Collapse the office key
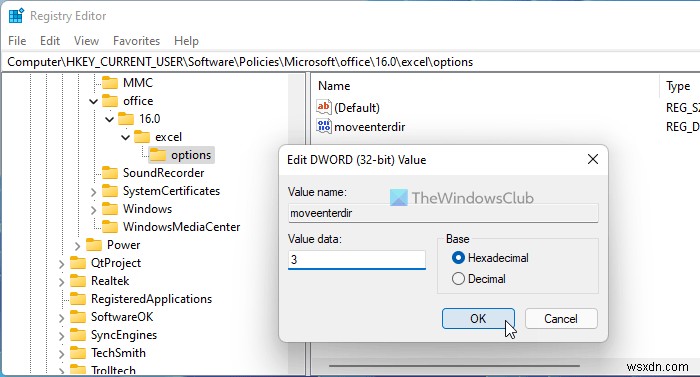 tap(93, 101)
